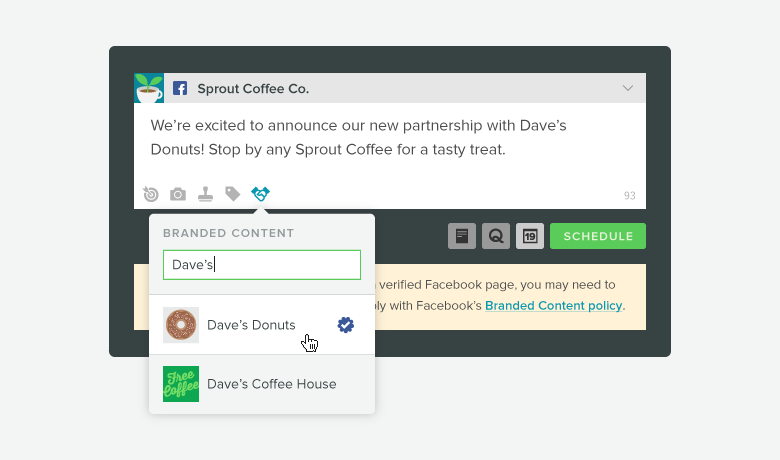
Task: Toggle the Branded Content handshake icon
Action: pyautogui.click(x=260, y=193)
